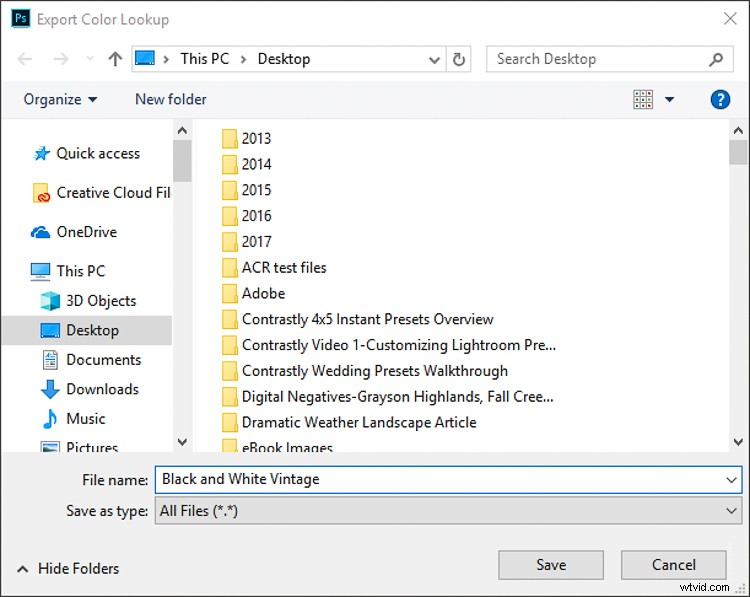This screenshot has height=597, width=750.
Task: Select the Music folder in sidebar
Action: click(x=85, y=419)
